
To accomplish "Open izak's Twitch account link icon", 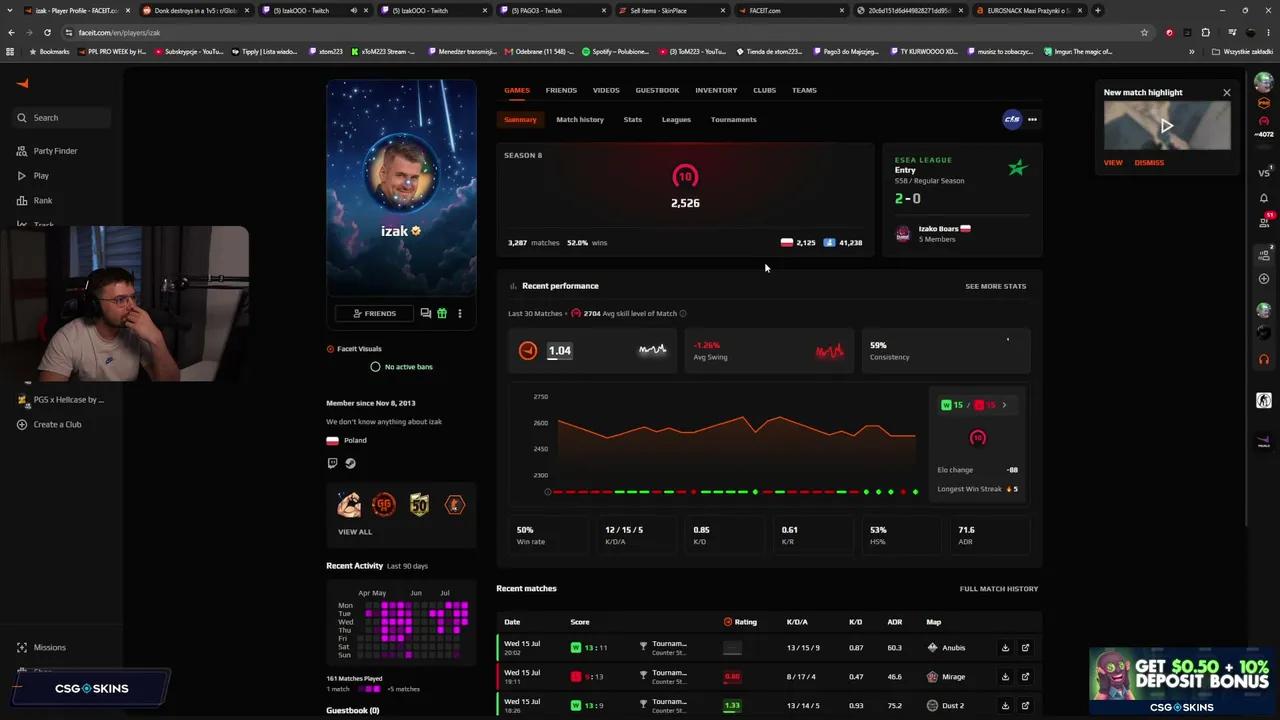I will [x=333, y=463].
